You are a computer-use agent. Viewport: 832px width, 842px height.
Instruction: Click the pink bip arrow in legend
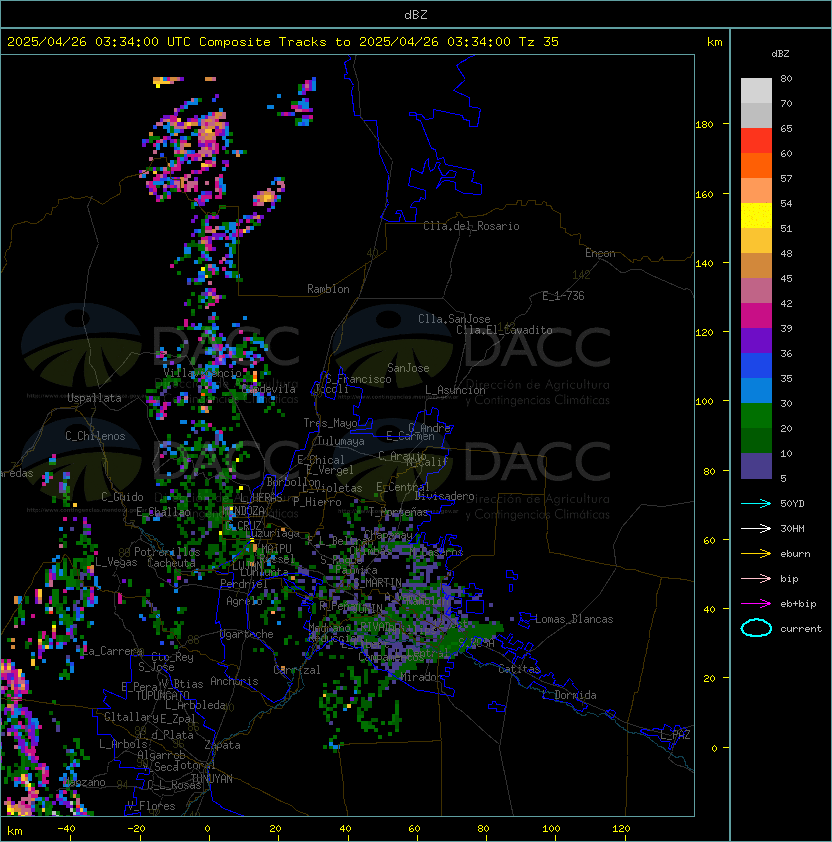pos(756,578)
